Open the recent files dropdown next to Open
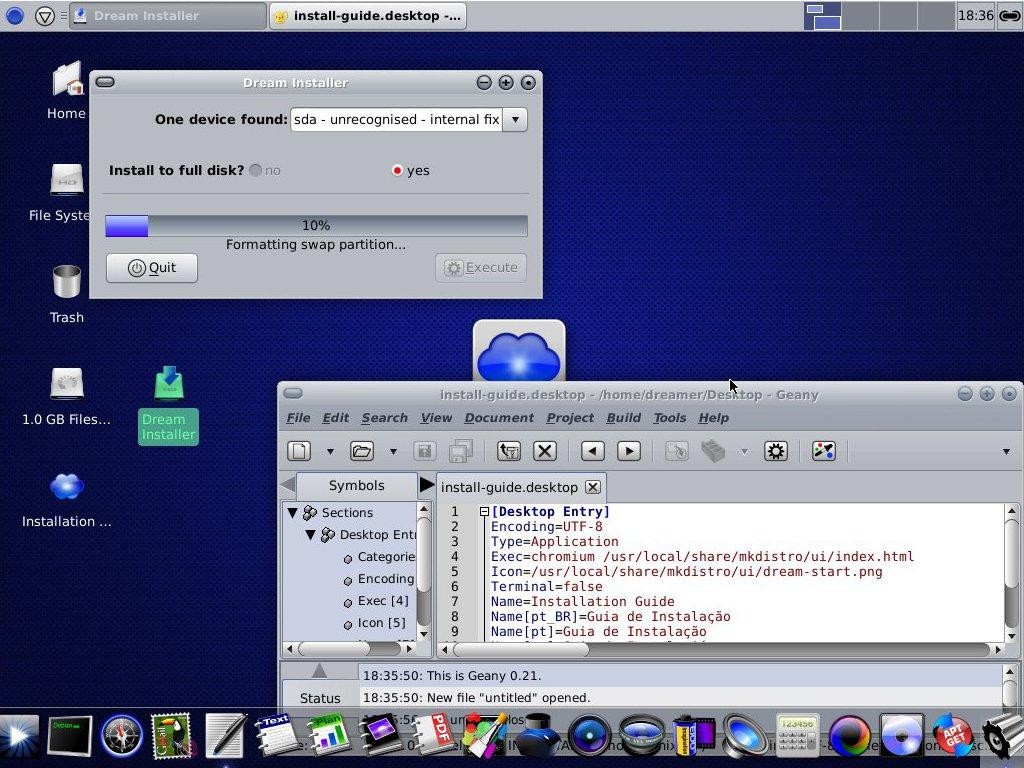1024x768 pixels. (393, 451)
